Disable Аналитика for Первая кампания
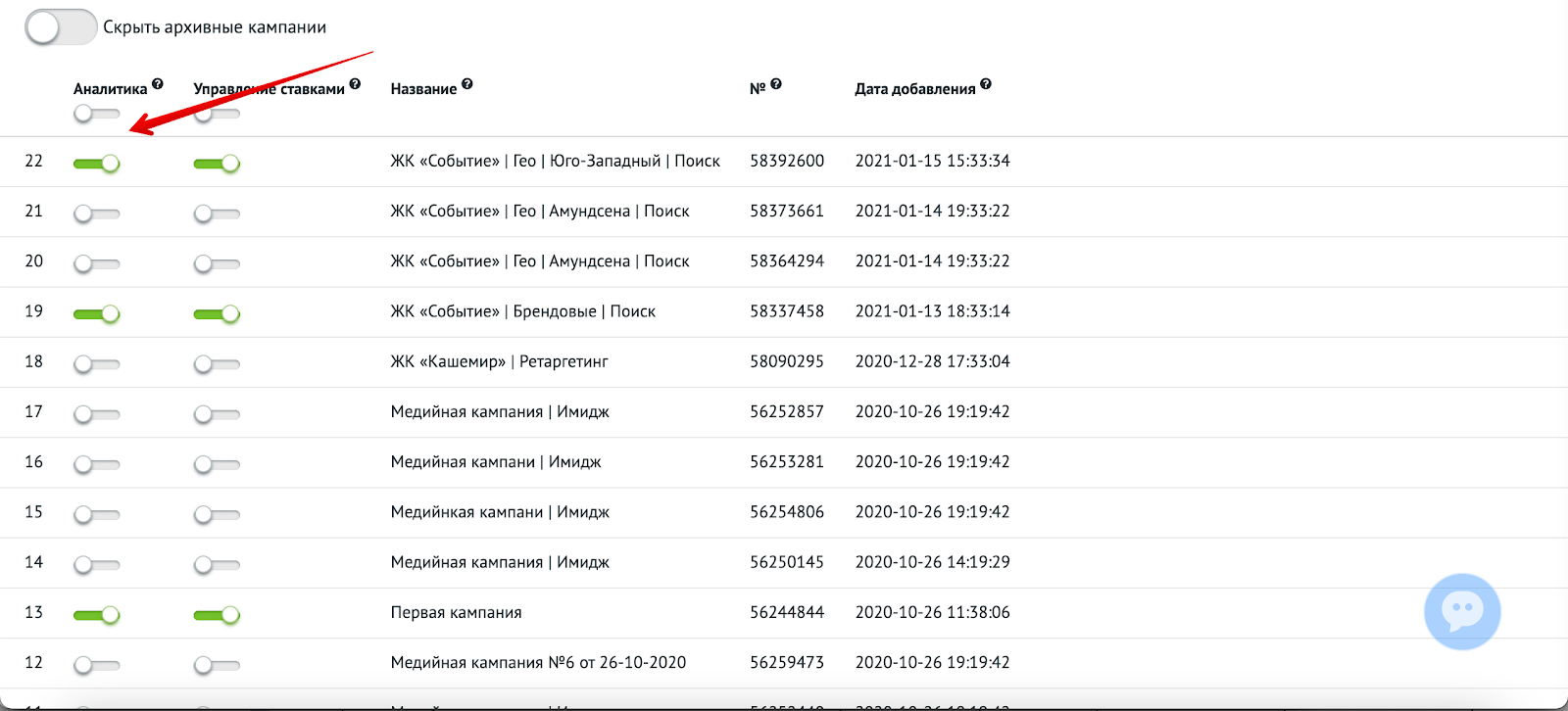 (96, 614)
